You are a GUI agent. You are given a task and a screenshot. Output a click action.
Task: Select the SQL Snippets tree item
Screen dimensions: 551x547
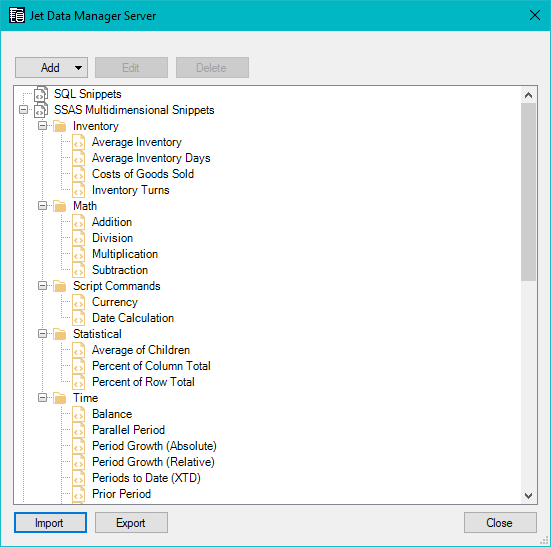point(87,94)
